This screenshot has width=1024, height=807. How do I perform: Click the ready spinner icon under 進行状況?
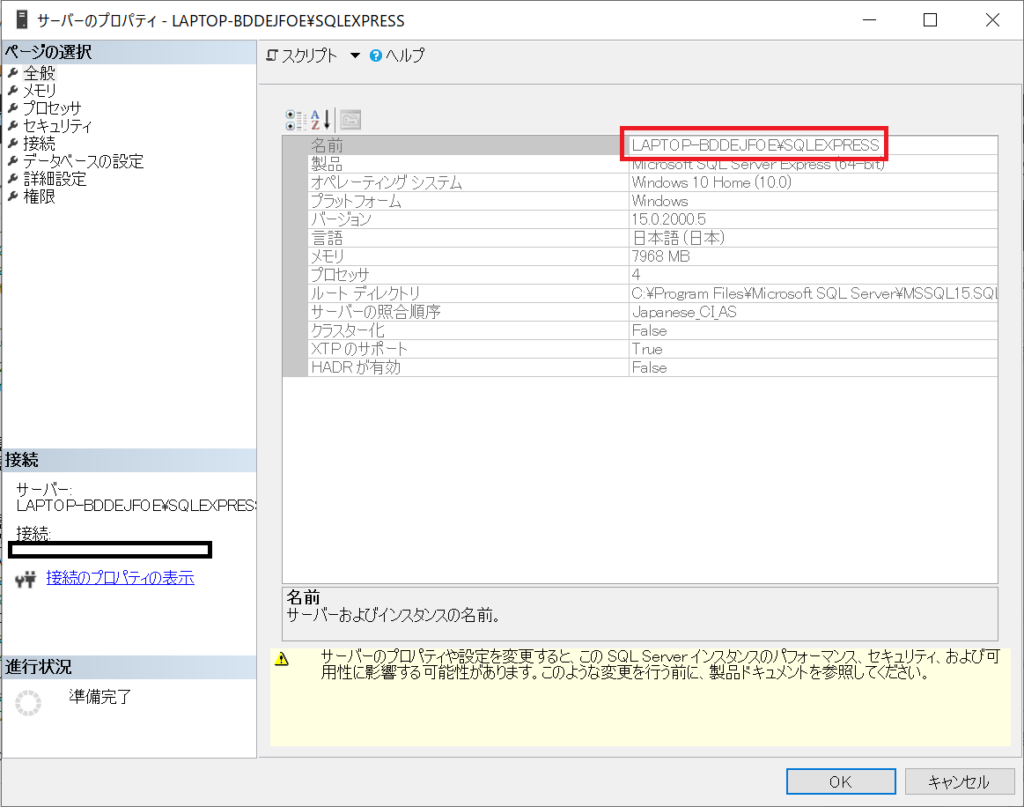28,703
